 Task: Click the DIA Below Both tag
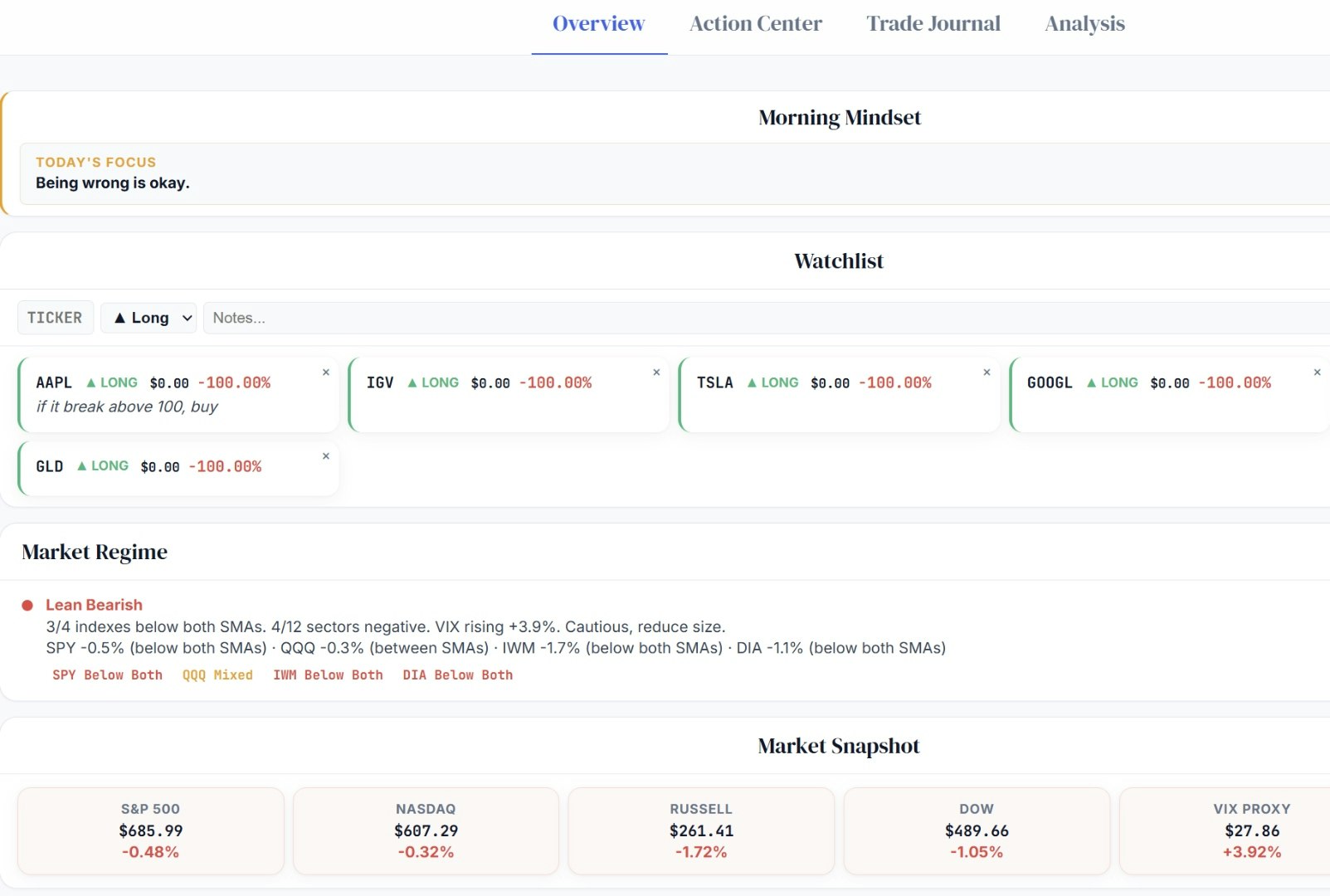(457, 674)
